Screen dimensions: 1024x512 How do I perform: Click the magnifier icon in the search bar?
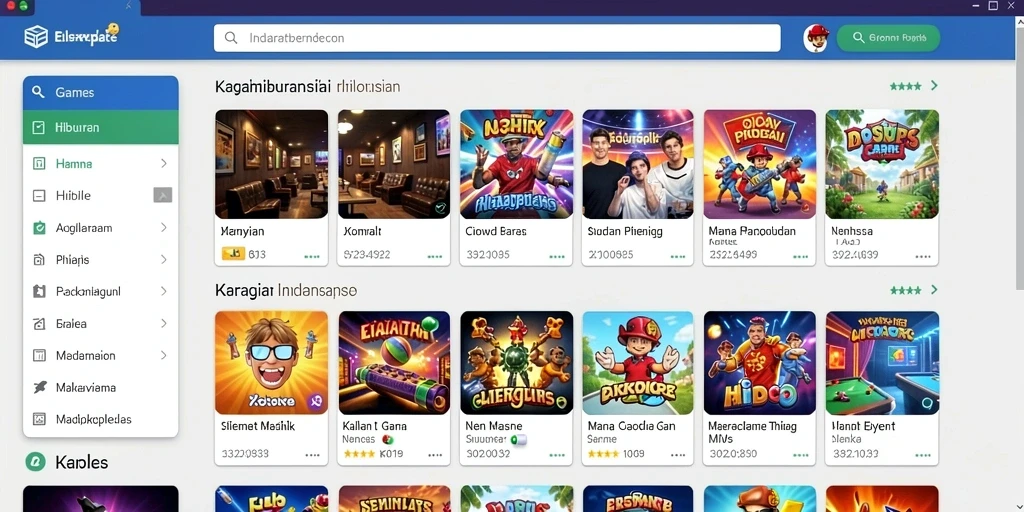(231, 38)
